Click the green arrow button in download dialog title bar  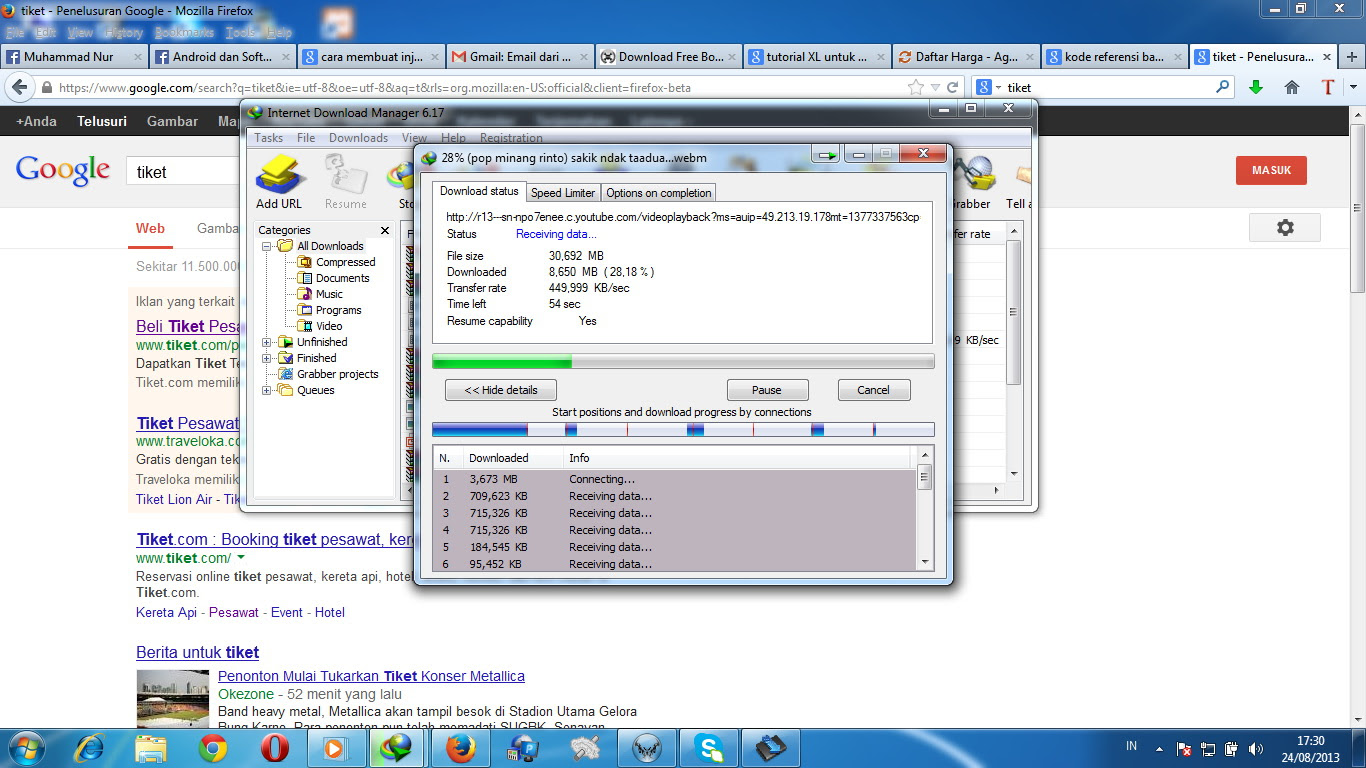pyautogui.click(x=827, y=155)
